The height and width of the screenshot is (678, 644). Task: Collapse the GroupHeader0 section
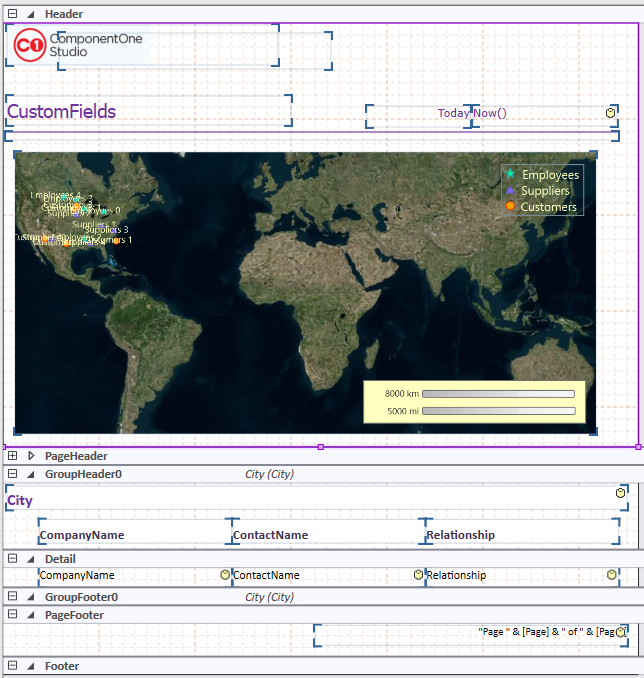(x=13, y=474)
